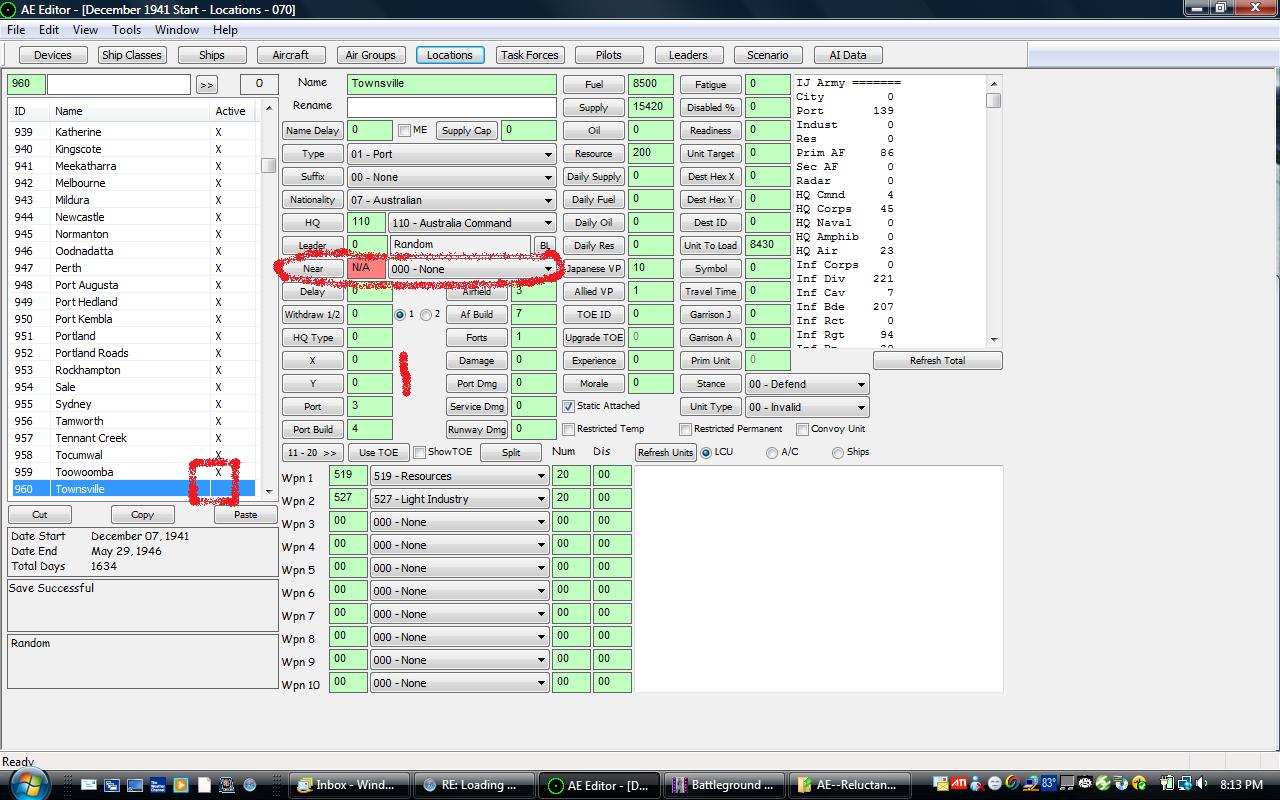This screenshot has height=800, width=1280.
Task: Toggle the ME checkbox
Action: coord(404,130)
